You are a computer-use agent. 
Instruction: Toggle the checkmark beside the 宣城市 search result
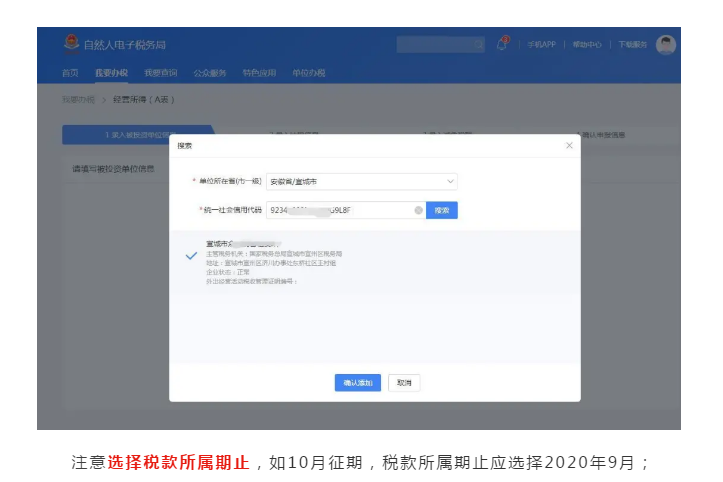coord(191,256)
